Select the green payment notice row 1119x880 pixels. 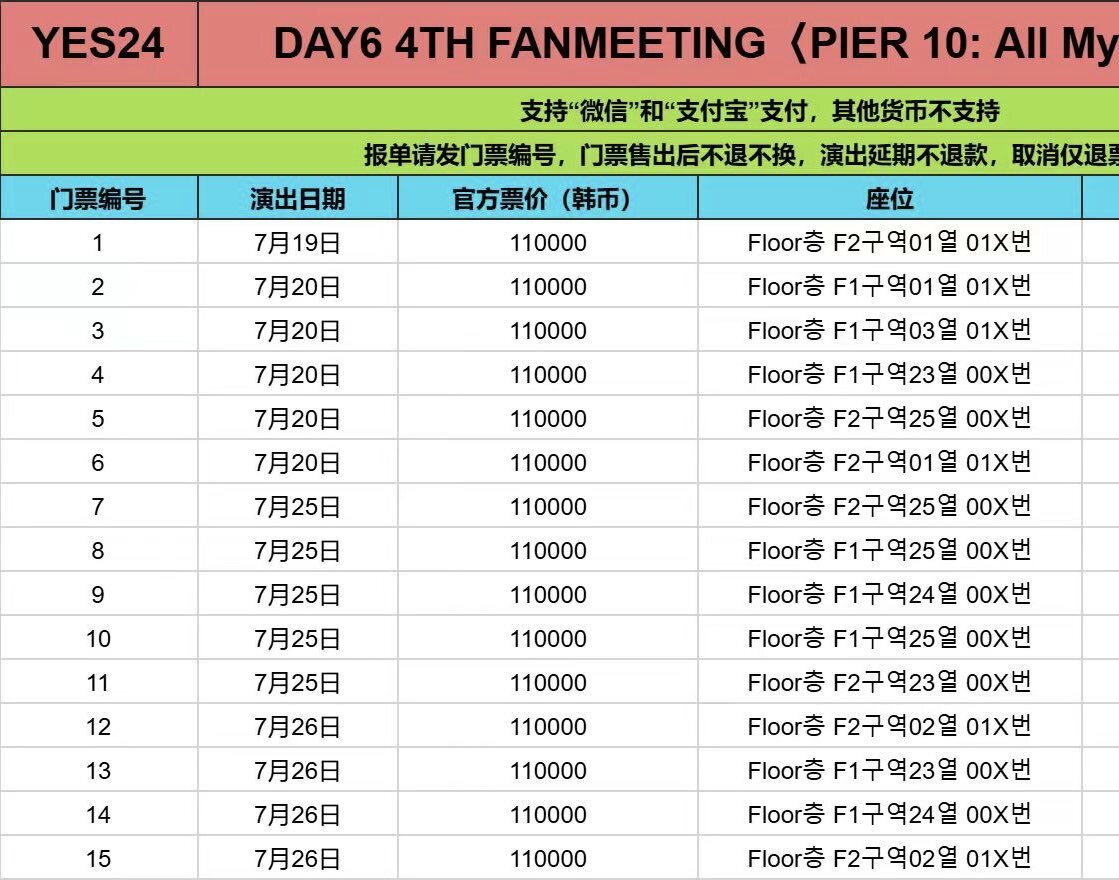(560, 110)
